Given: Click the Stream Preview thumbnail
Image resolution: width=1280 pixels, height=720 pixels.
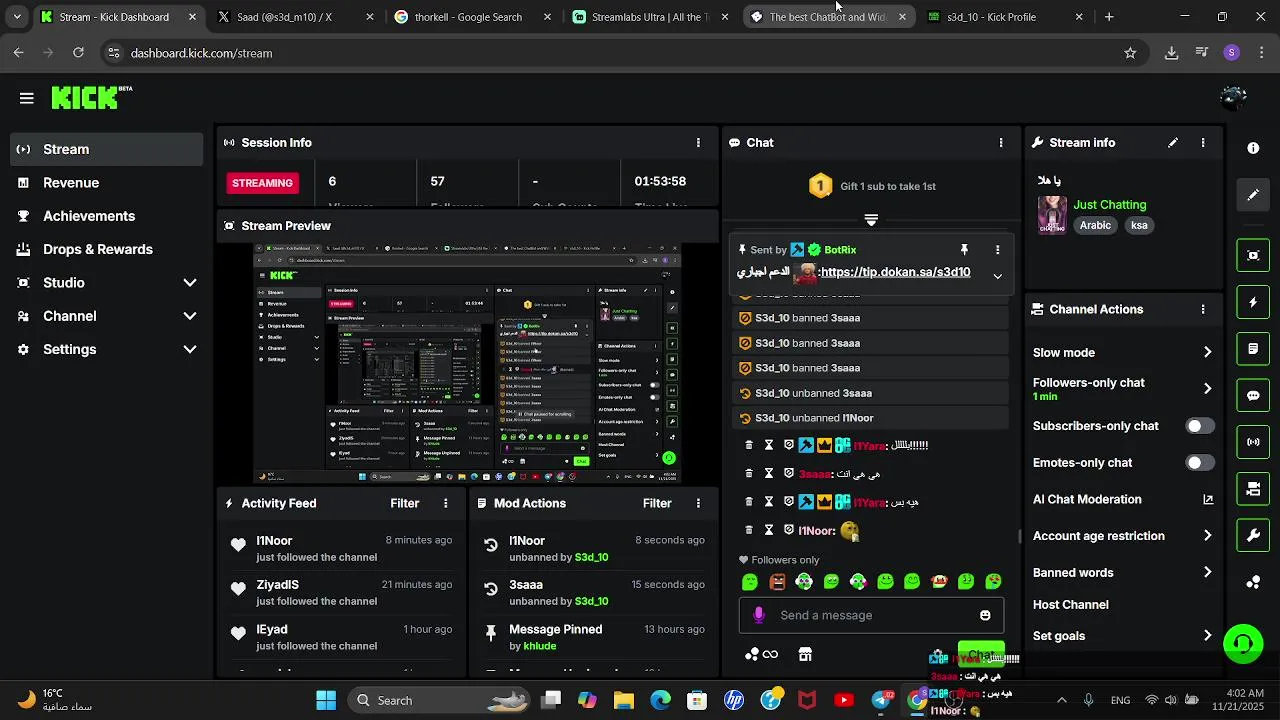Looking at the screenshot, I should [x=467, y=364].
